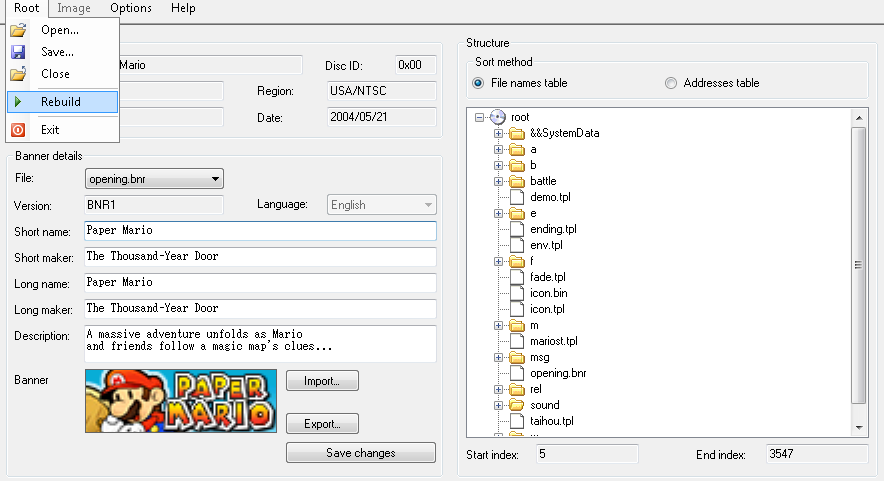Click the green Rebuild arrow icon
Viewport: 884px width, 481px height.
(18, 102)
